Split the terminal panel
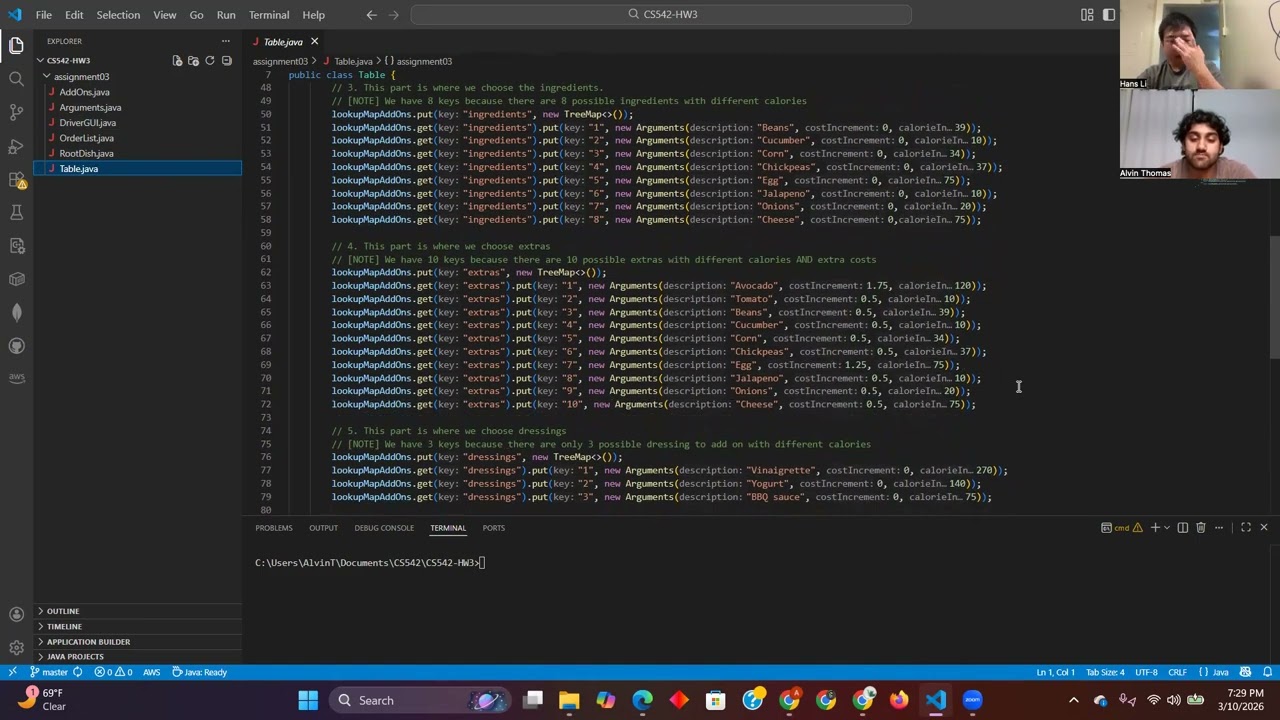 [1183, 528]
